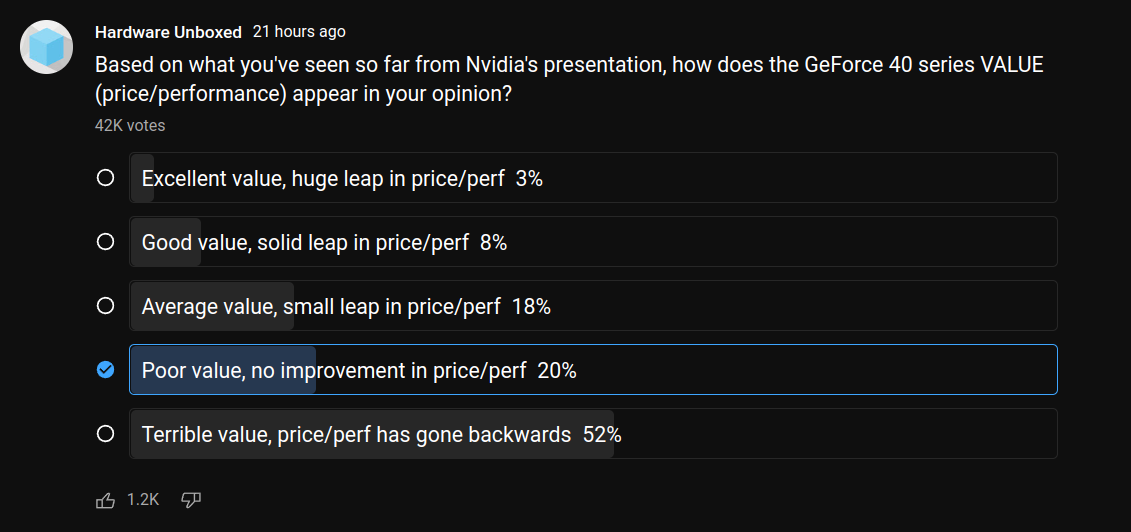The width and height of the screenshot is (1131, 532).
Task: Click the poll question text about GeForce 40 series
Action: (569, 79)
